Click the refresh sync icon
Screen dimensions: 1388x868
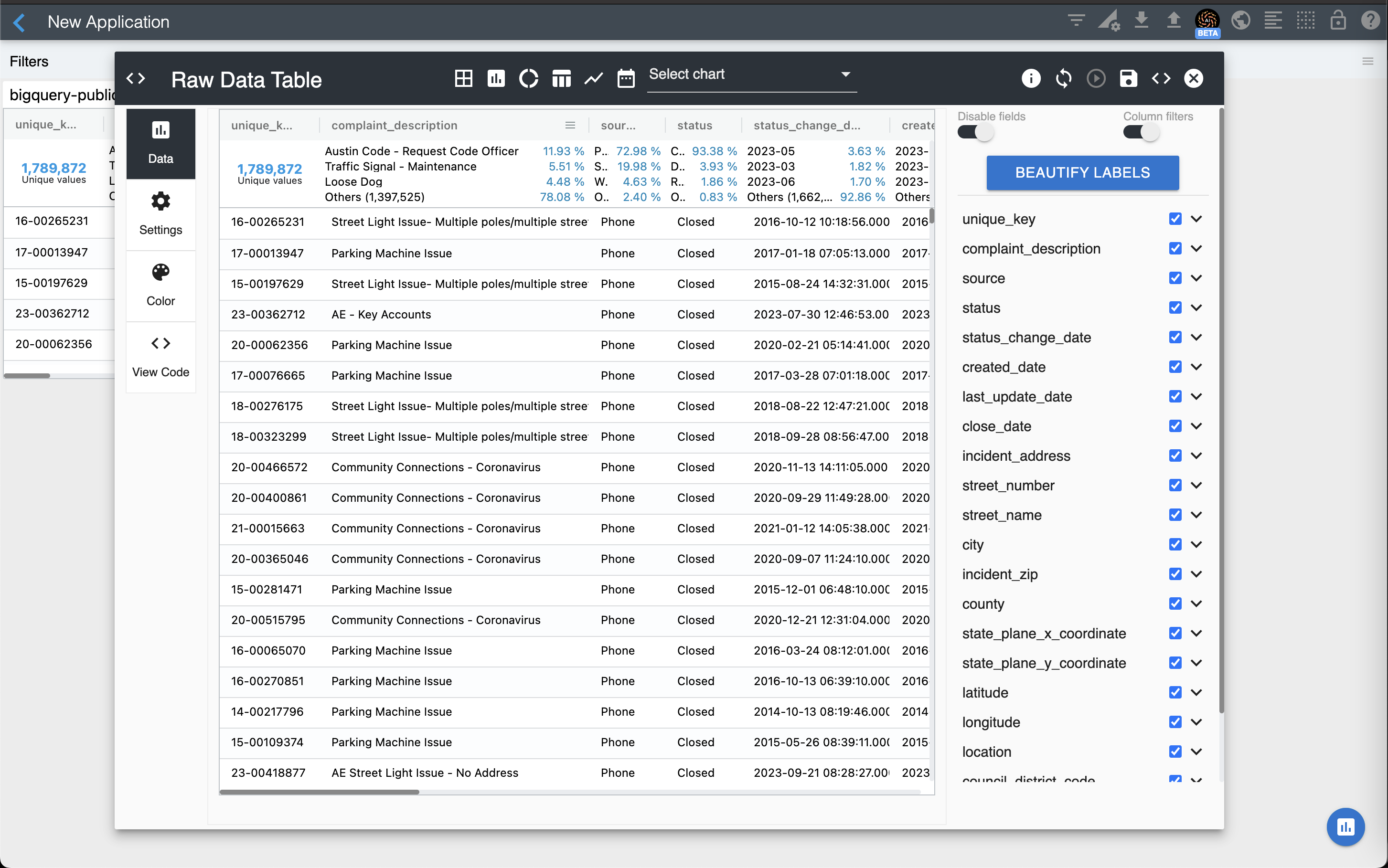coord(1063,79)
